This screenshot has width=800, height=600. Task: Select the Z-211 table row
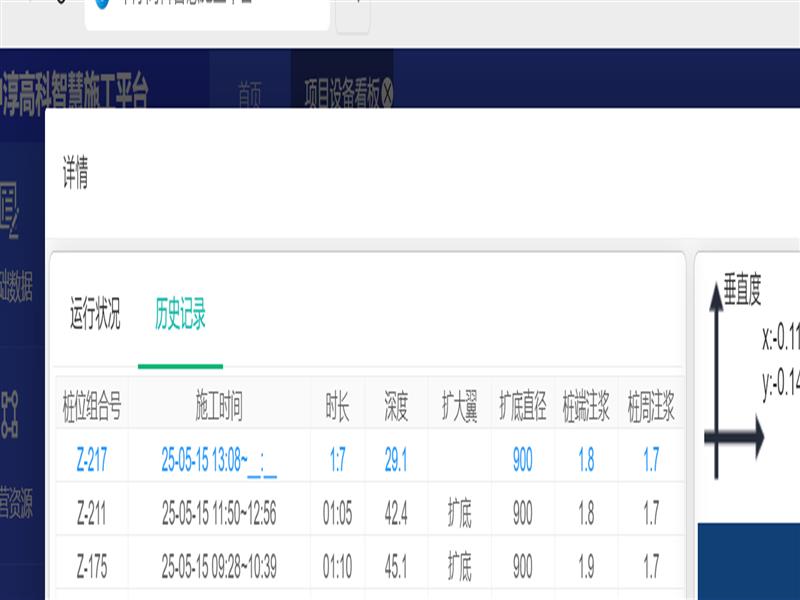coord(92,514)
